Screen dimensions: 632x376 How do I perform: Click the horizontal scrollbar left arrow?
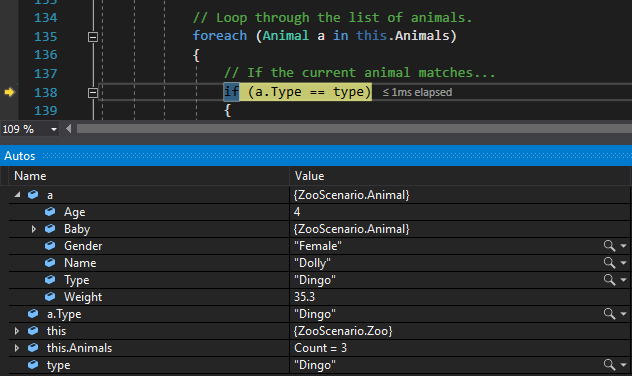(x=69, y=129)
